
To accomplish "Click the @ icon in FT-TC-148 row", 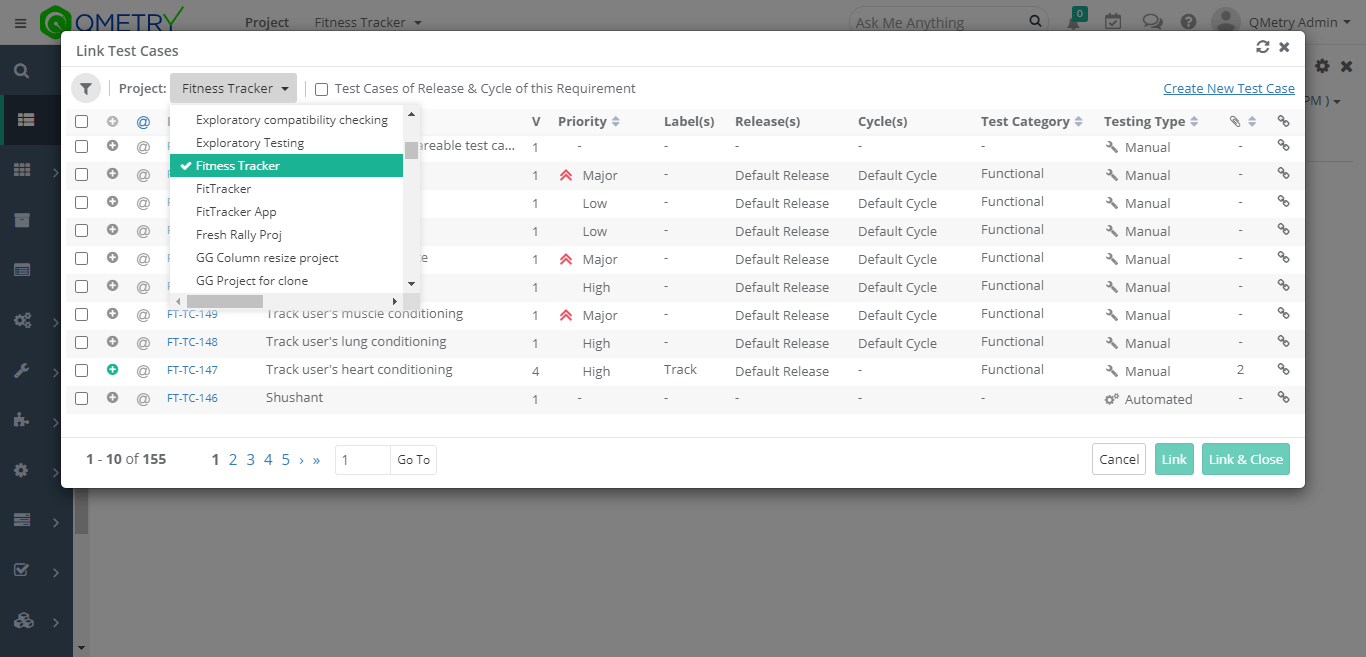I will [143, 343].
